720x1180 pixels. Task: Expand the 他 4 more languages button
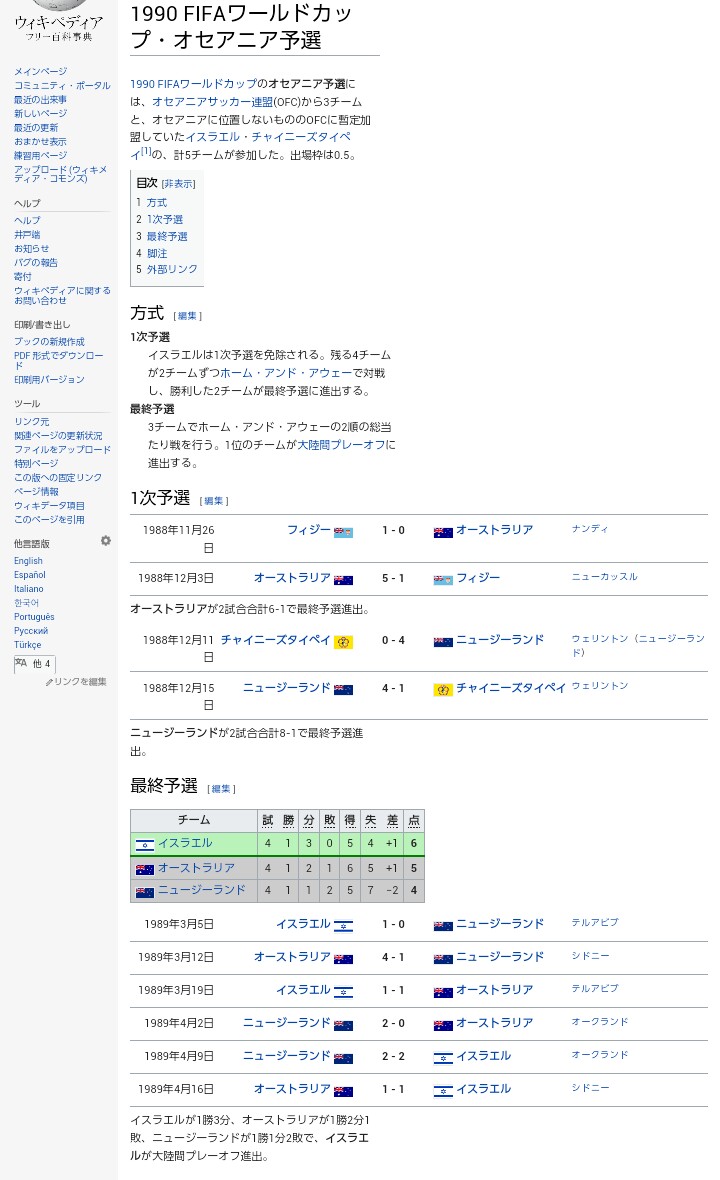pos(35,664)
